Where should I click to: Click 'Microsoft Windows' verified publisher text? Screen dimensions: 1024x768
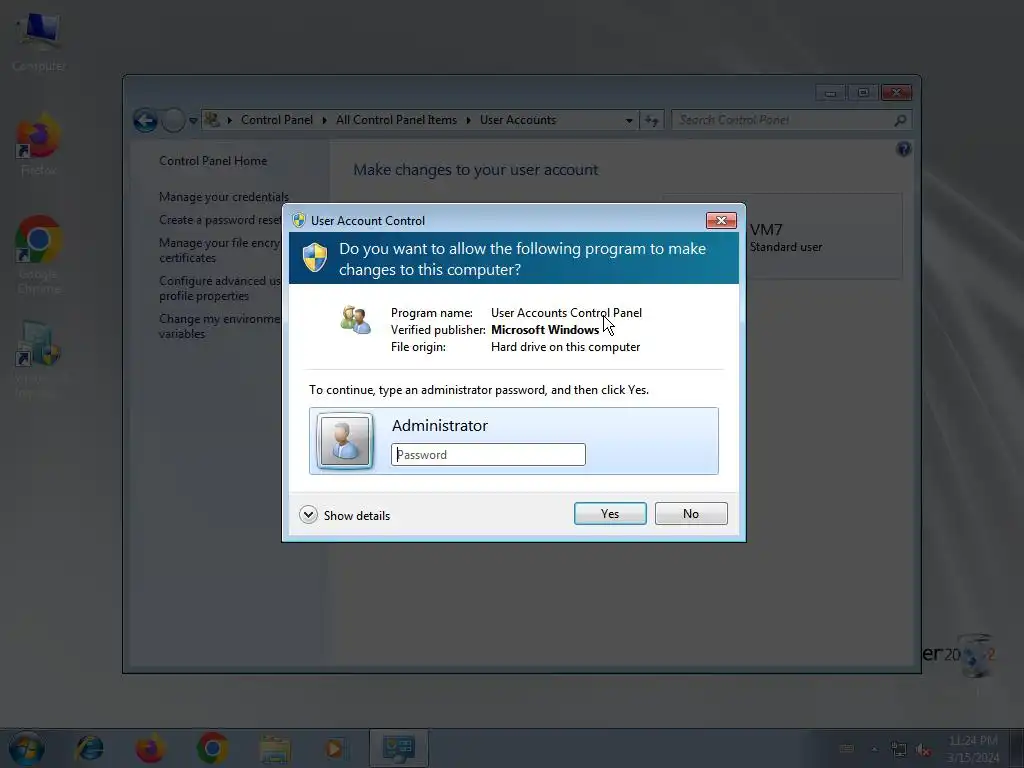[x=545, y=330]
